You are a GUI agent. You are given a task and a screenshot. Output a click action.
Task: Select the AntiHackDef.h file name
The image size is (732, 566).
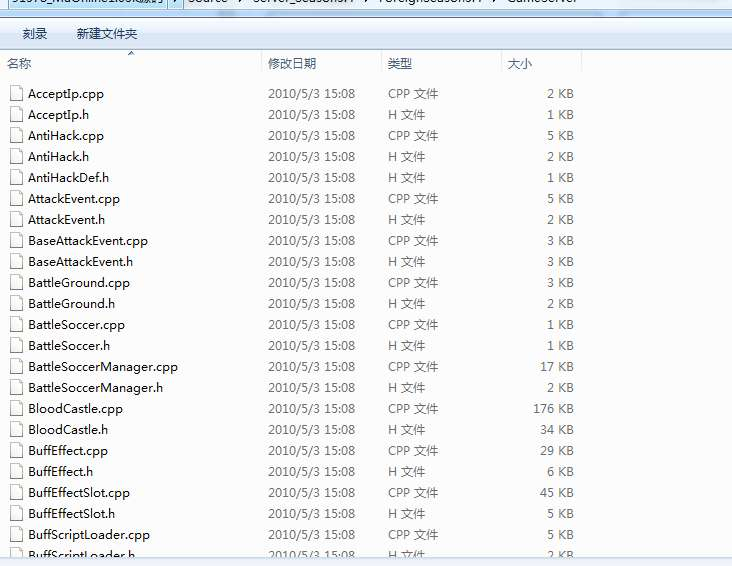coord(68,177)
